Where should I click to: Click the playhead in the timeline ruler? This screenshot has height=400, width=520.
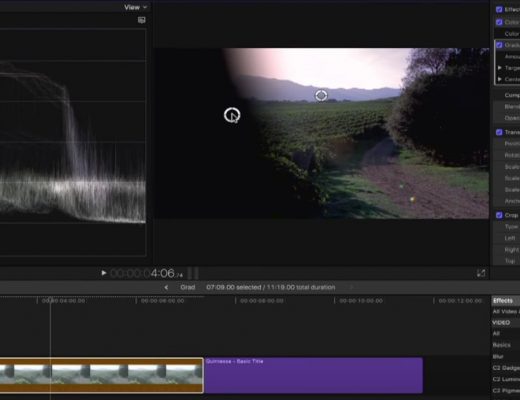click(50, 300)
